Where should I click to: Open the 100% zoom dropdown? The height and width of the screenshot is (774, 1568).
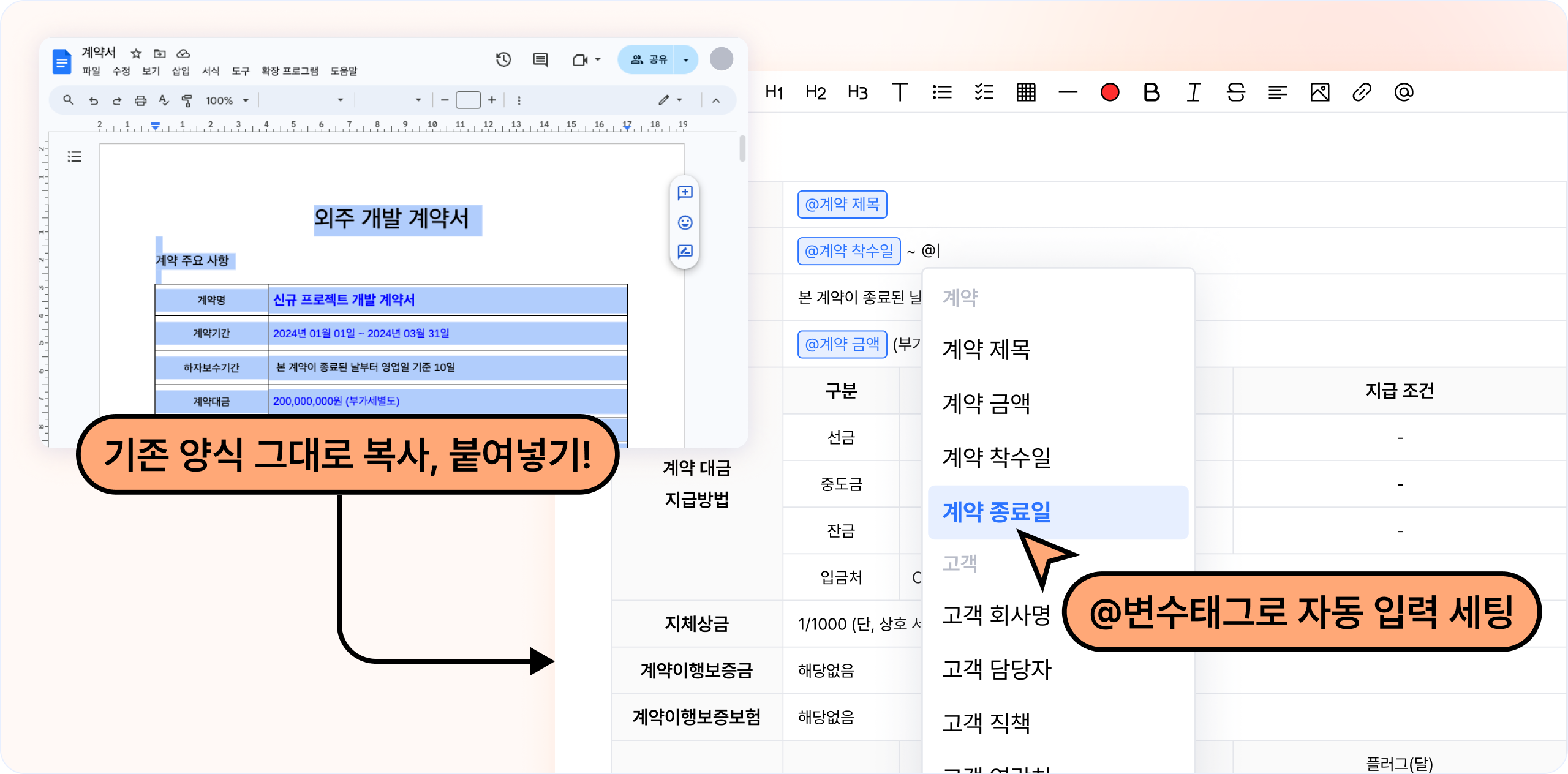(227, 100)
